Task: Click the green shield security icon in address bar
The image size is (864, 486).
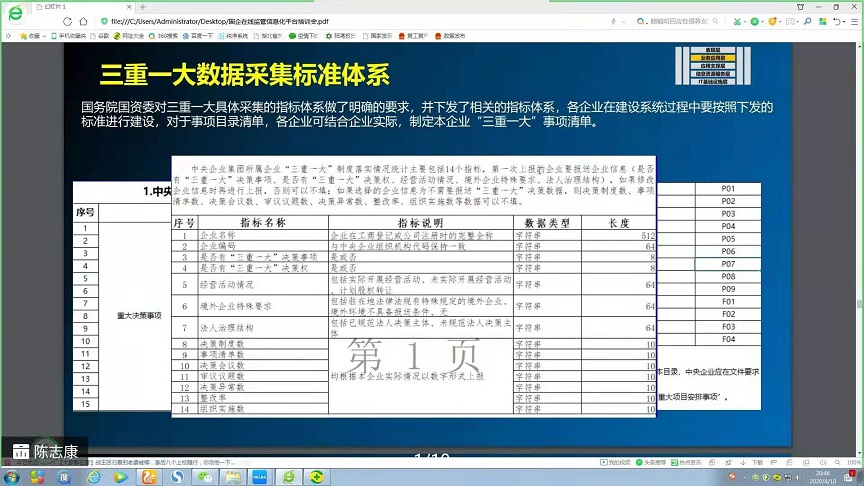Action: click(x=104, y=21)
